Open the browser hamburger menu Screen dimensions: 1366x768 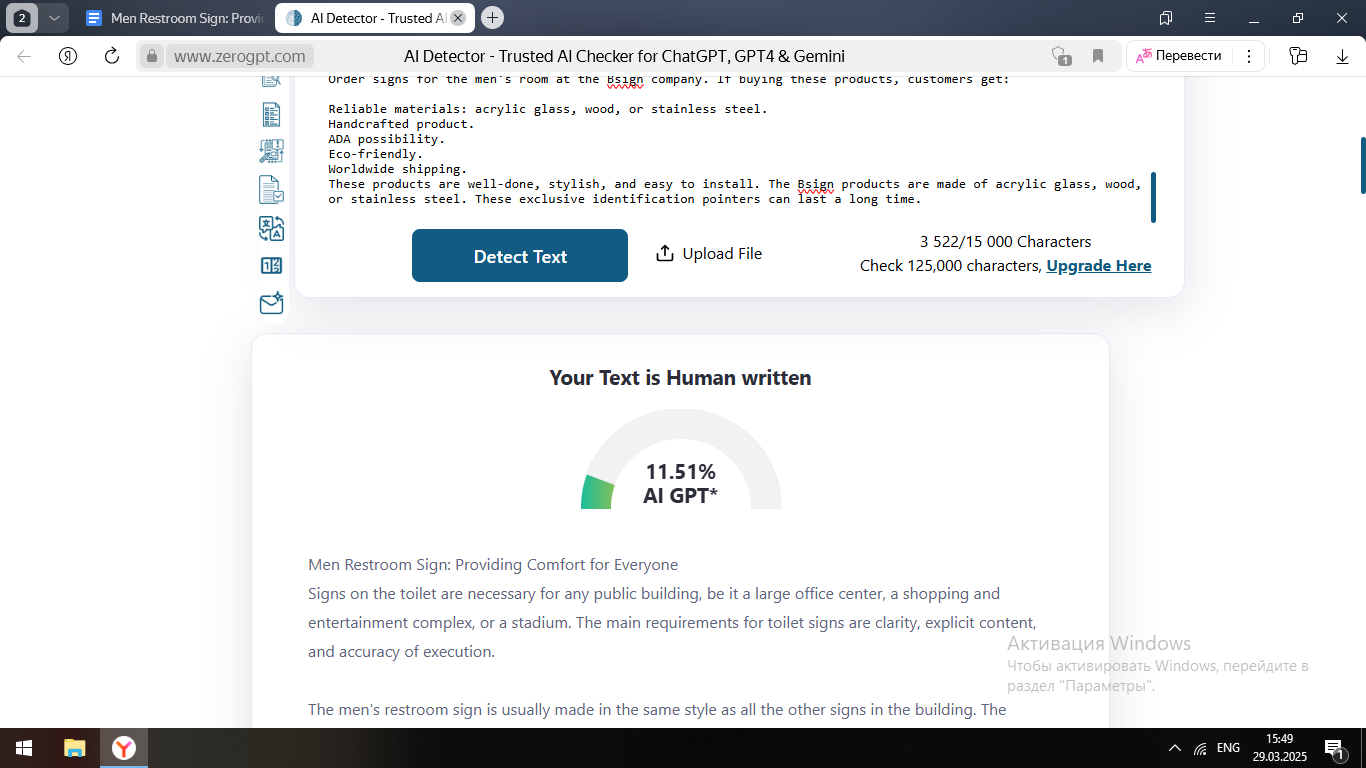coord(1210,18)
